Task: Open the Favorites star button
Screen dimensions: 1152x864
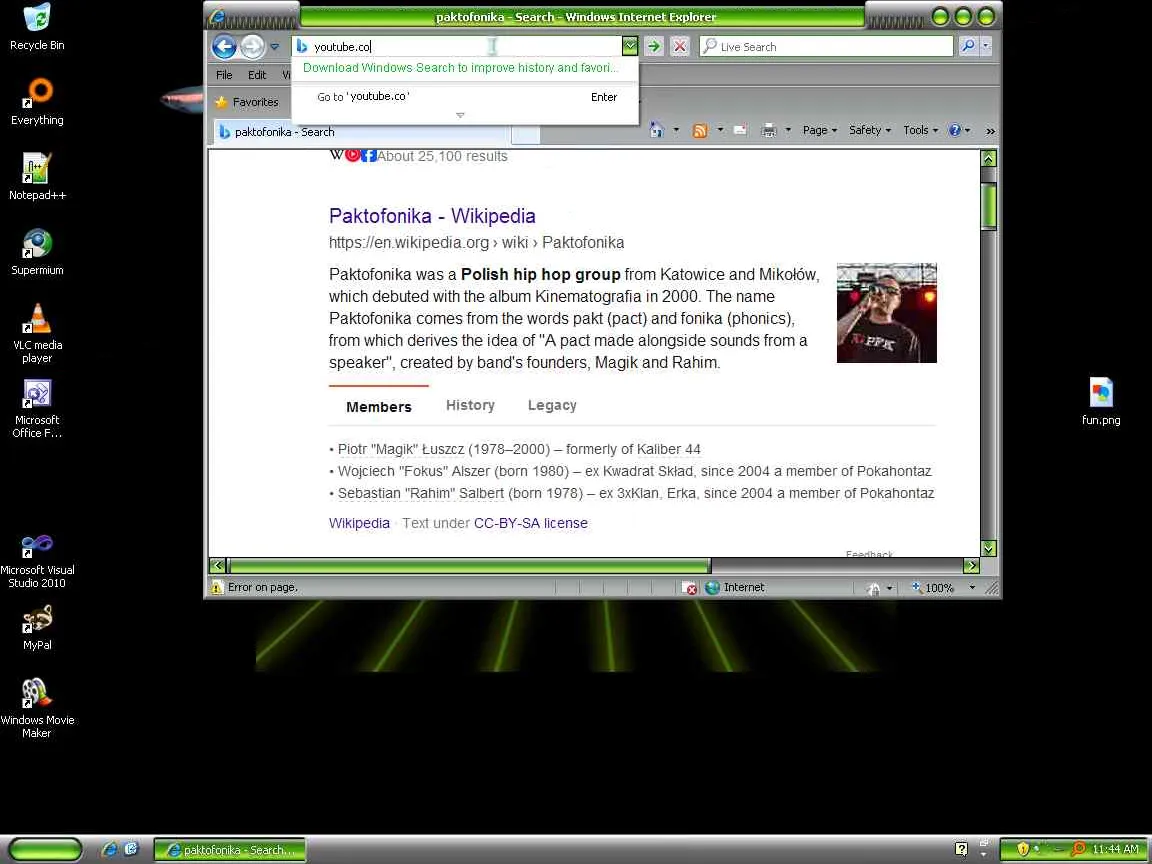Action: tap(247, 102)
